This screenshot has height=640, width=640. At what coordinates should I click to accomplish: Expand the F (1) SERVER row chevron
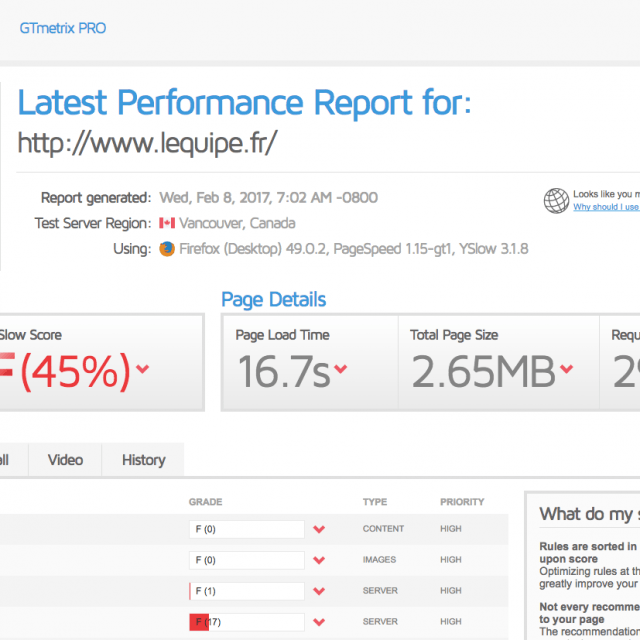coord(319,591)
